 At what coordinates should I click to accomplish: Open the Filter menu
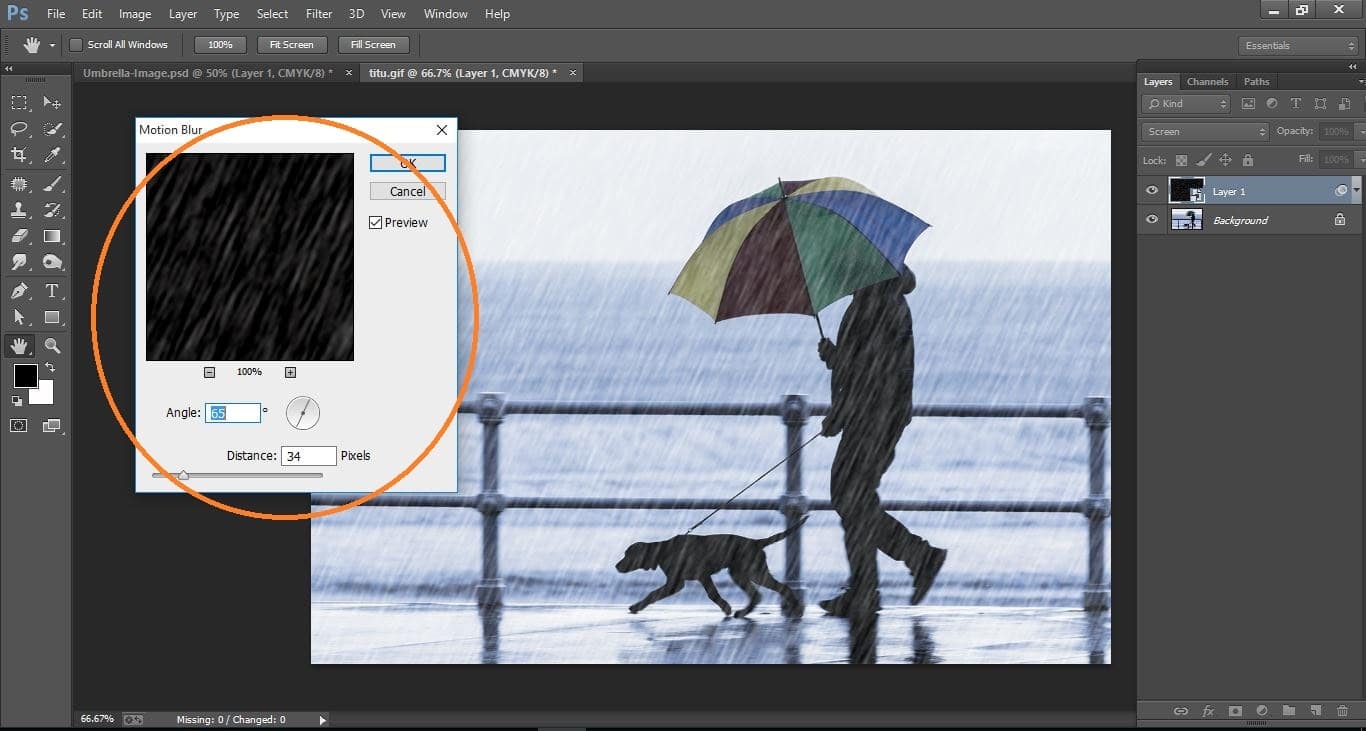coord(318,13)
